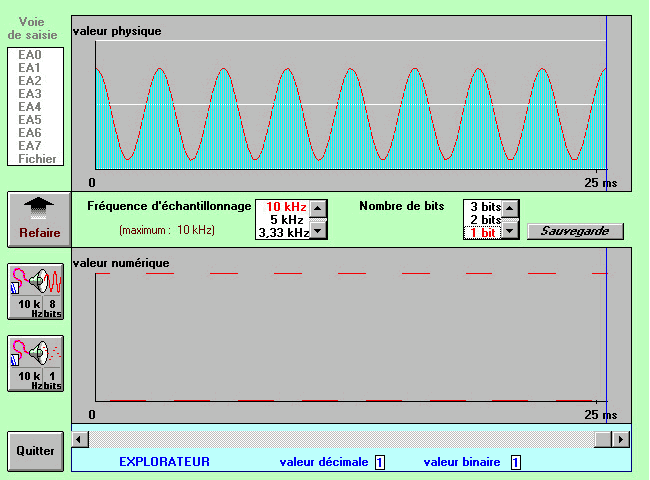Click the bits list scrollbar thumb
Screen dimensions: 650x480
tap(510, 219)
